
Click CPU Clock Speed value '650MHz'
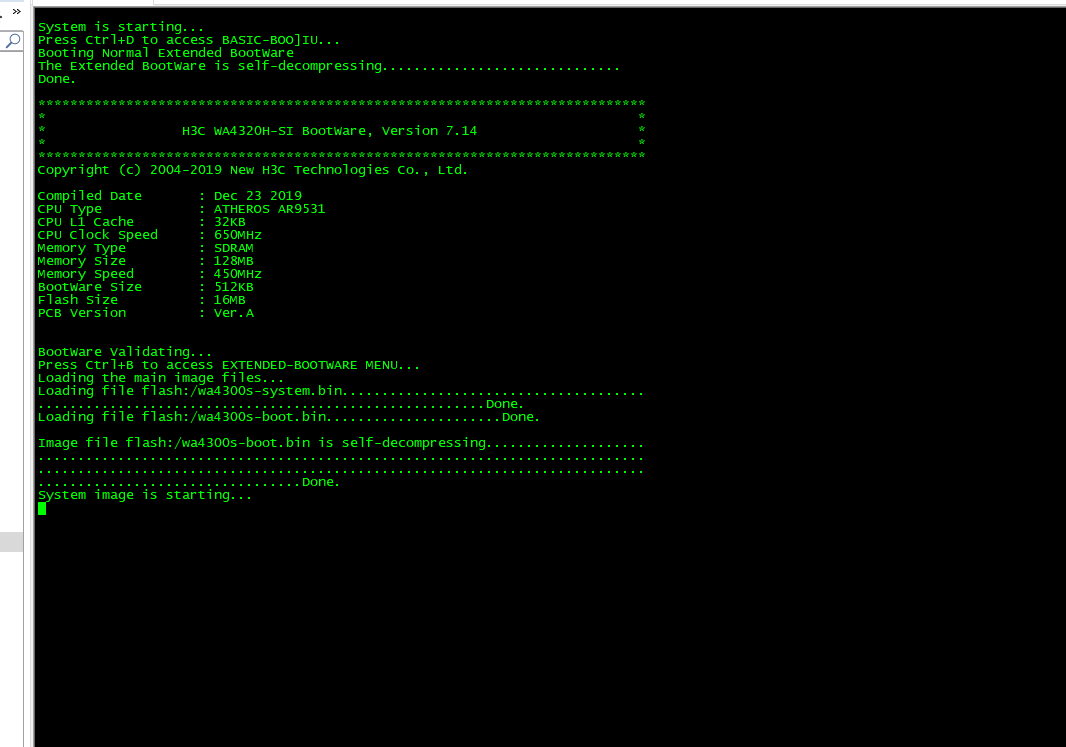click(x=238, y=235)
